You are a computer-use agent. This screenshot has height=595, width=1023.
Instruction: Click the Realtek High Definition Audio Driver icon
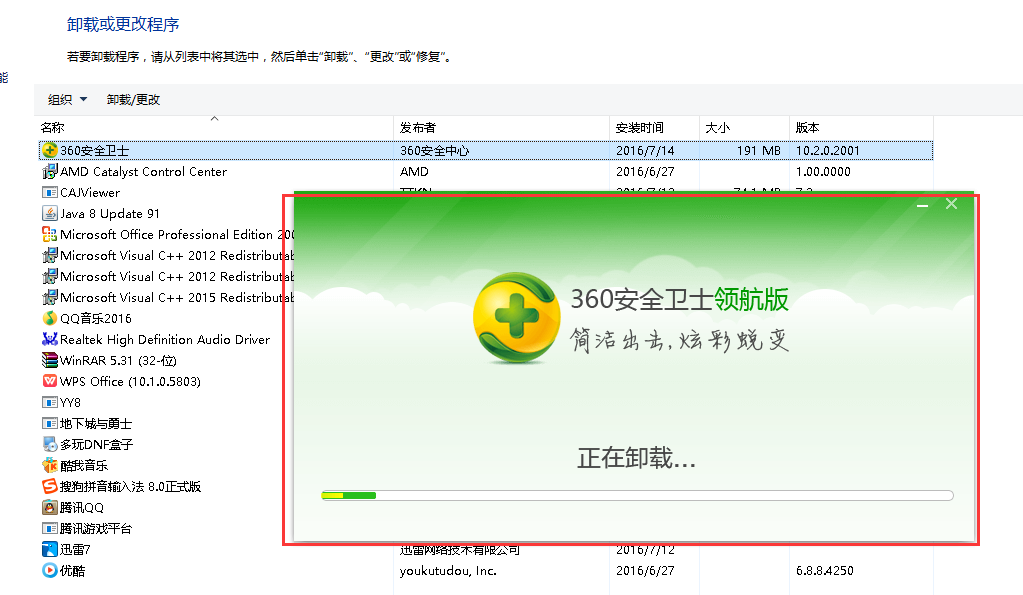50,339
